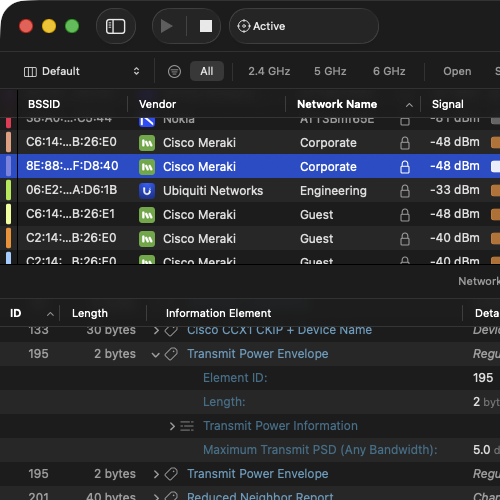Click lock icon in Engineering row
This screenshot has width=500, height=500.
pos(405,191)
